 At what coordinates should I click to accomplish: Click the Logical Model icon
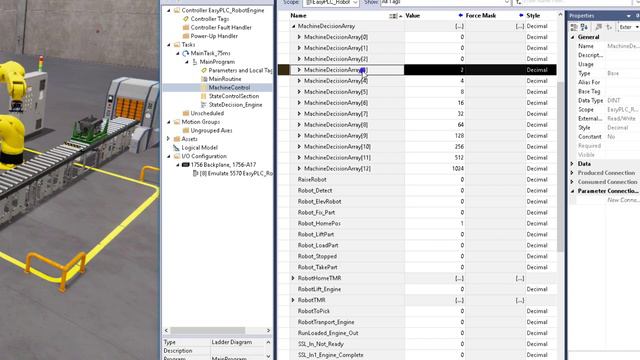[x=177, y=147]
